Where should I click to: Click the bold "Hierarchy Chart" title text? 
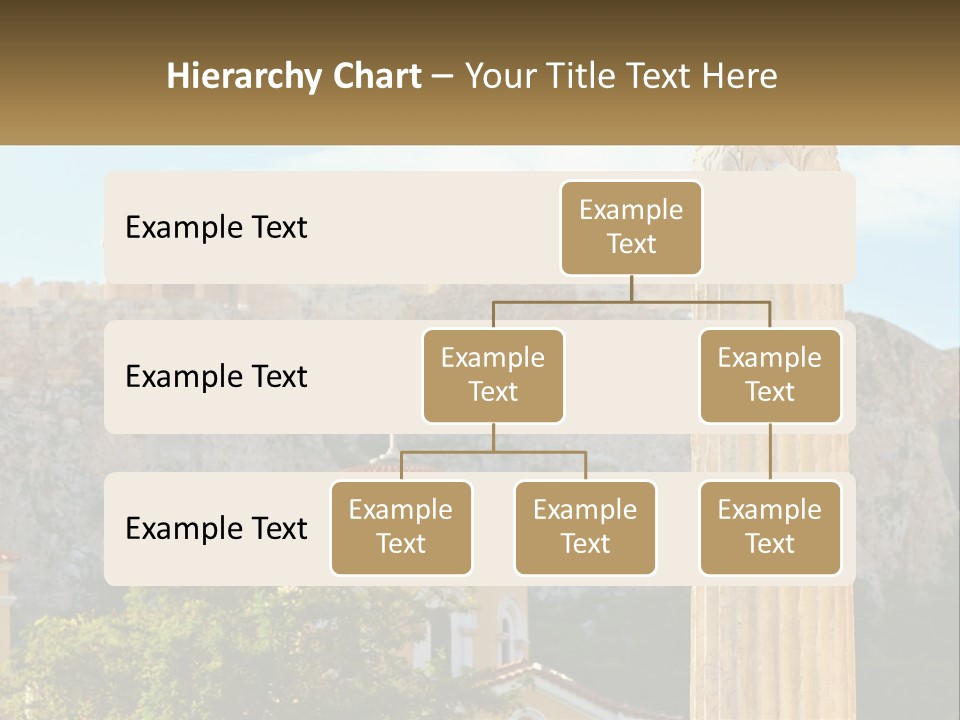click(293, 76)
